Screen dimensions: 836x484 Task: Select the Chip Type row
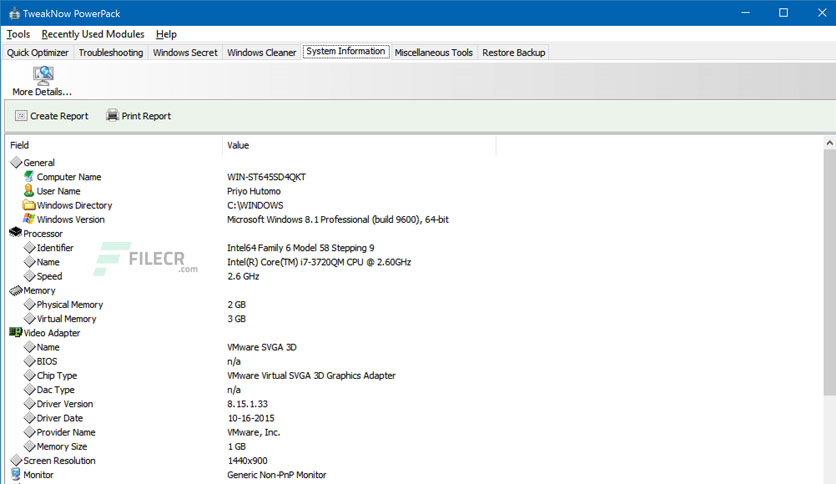point(57,375)
